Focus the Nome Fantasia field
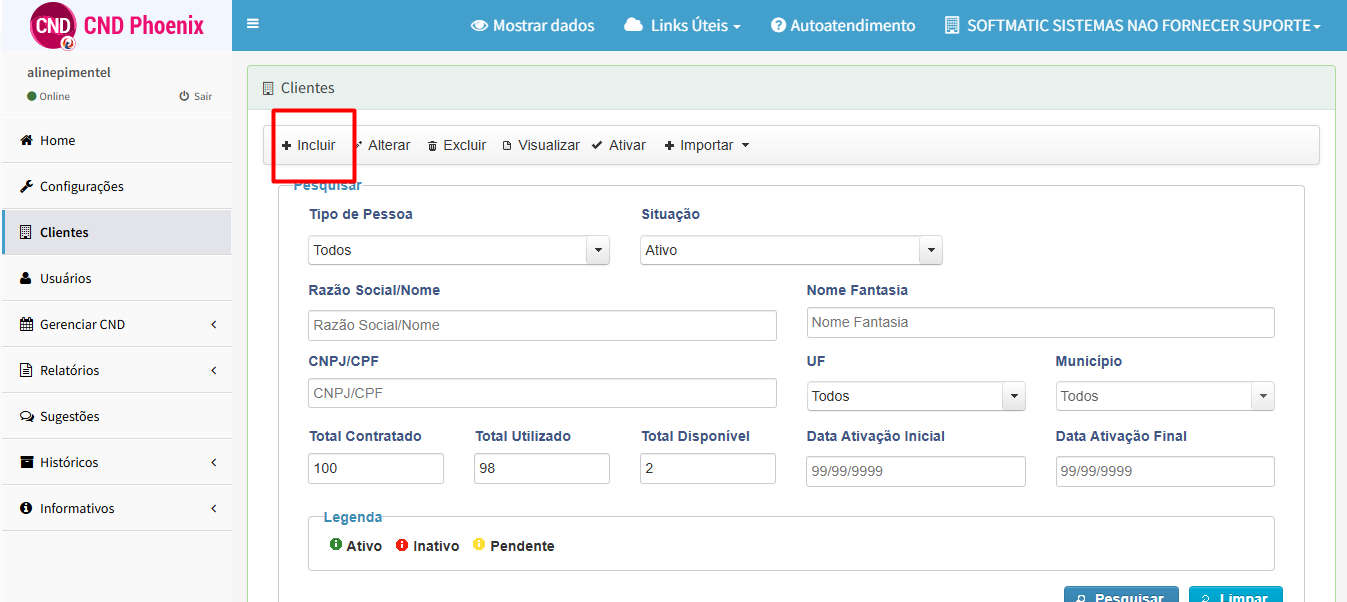The image size is (1347, 602). pos(1040,322)
